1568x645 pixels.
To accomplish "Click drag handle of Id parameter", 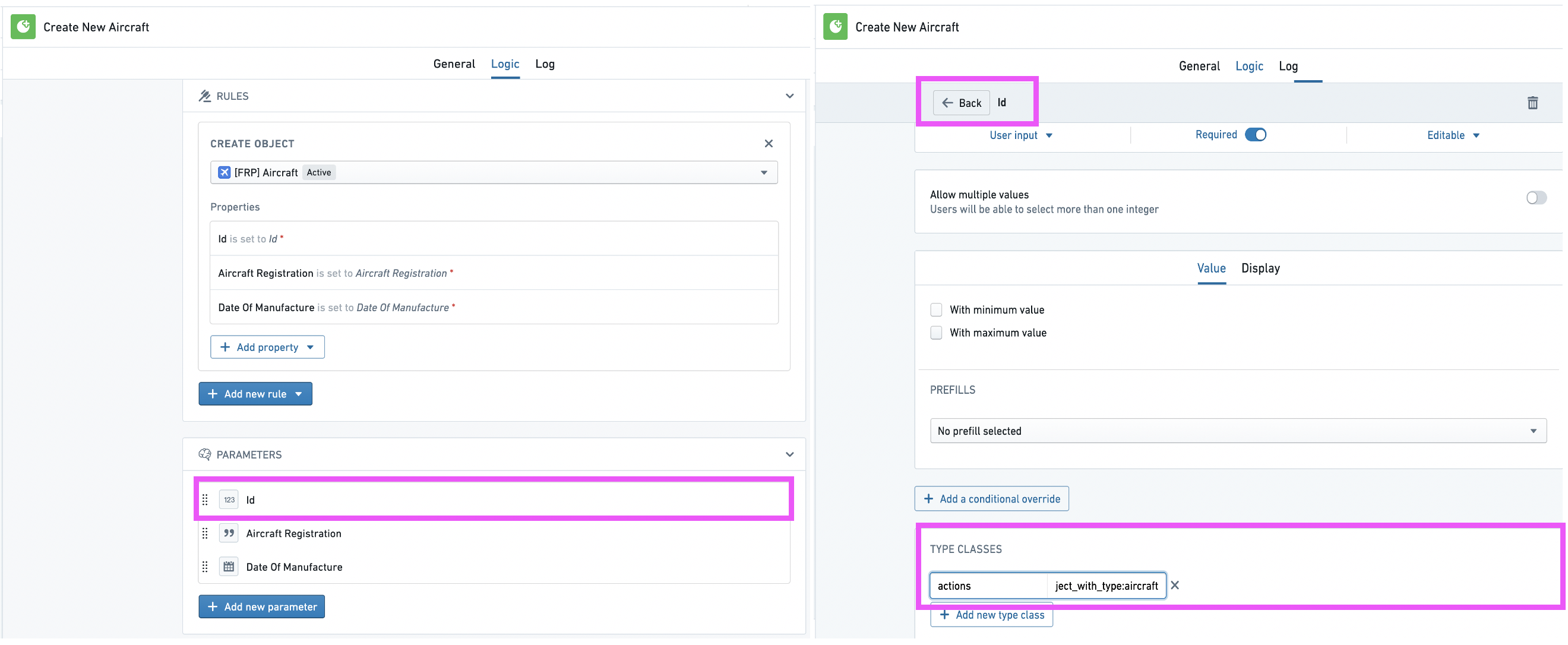I will [205, 499].
